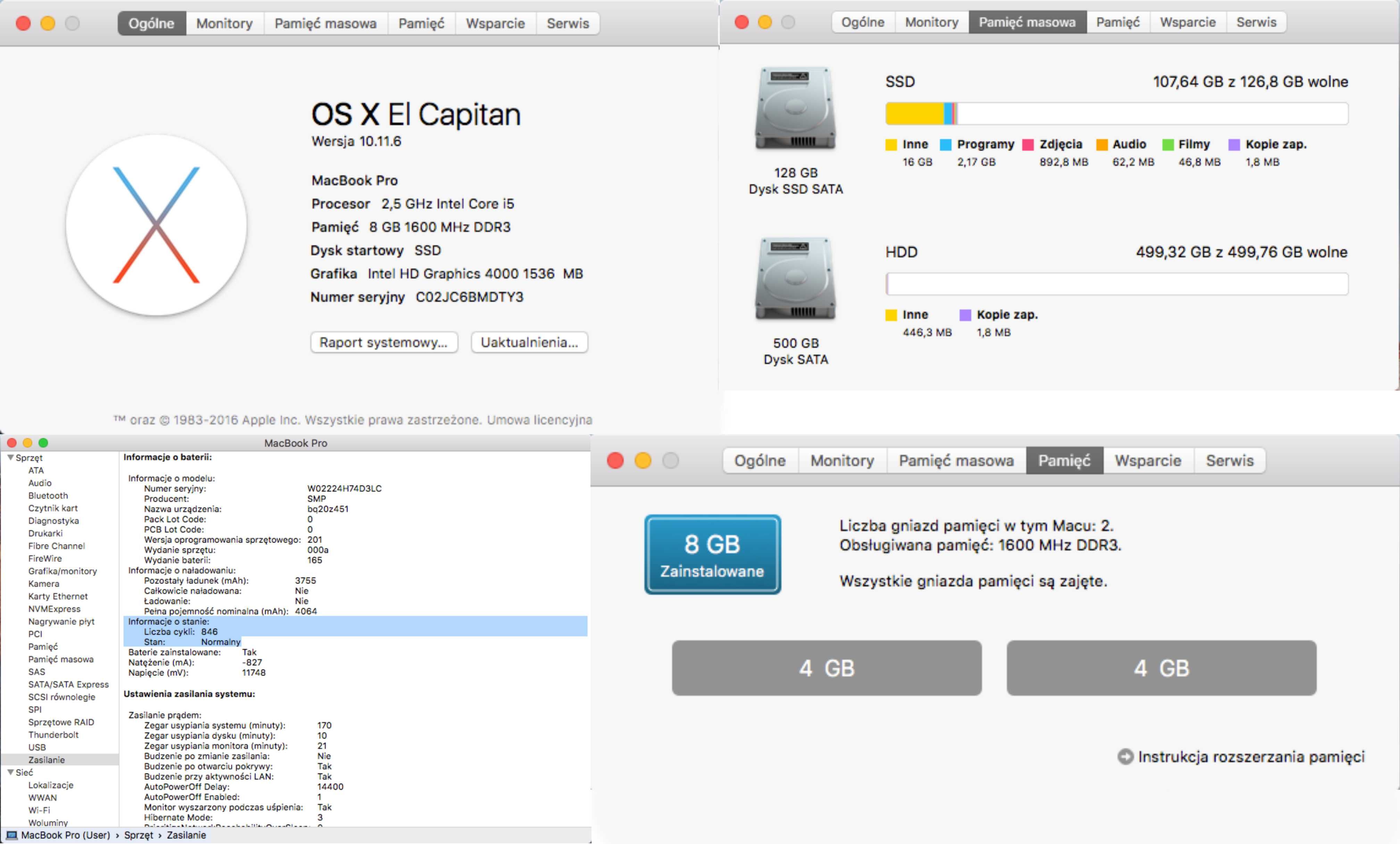Open Pamięć tab in the Ogólne window
Screen dimensions: 1400x844
[421, 23]
